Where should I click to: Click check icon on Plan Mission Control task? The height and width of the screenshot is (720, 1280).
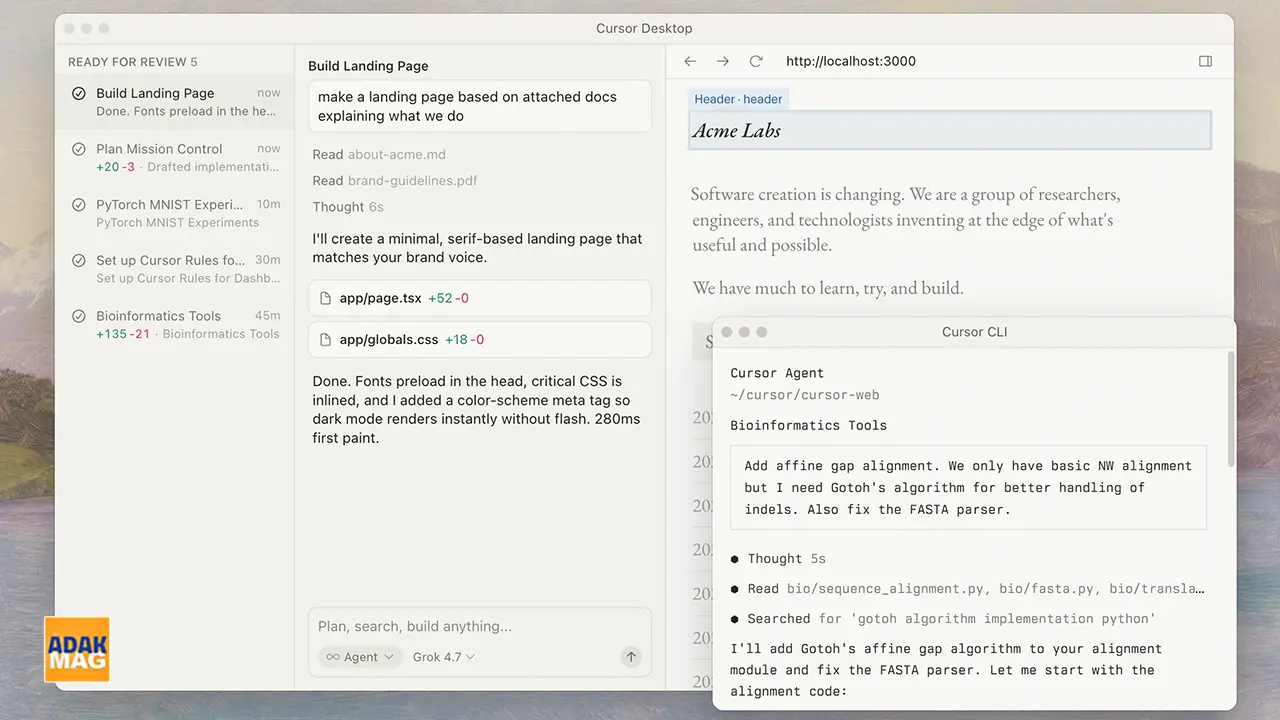78,149
